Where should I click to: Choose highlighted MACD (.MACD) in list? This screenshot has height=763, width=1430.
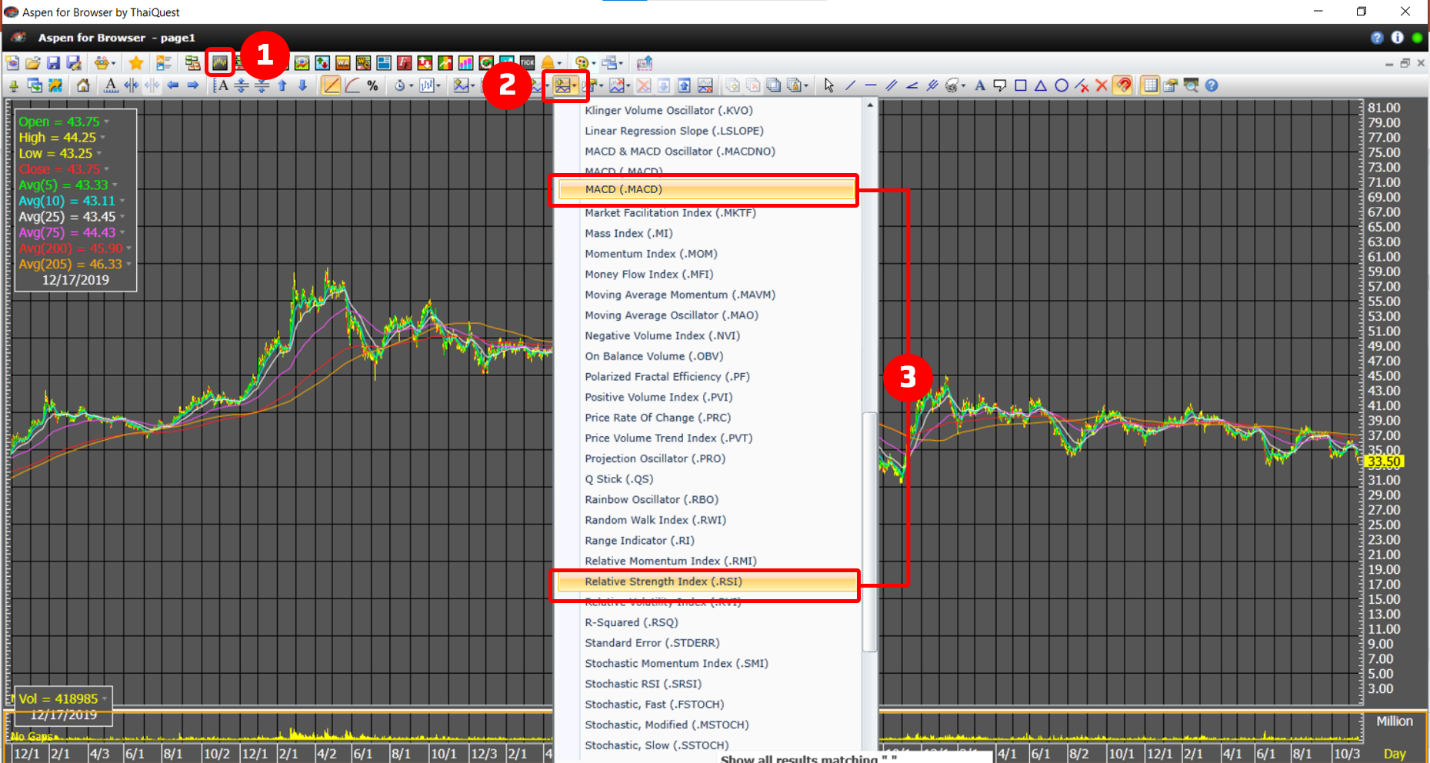click(x=623, y=190)
